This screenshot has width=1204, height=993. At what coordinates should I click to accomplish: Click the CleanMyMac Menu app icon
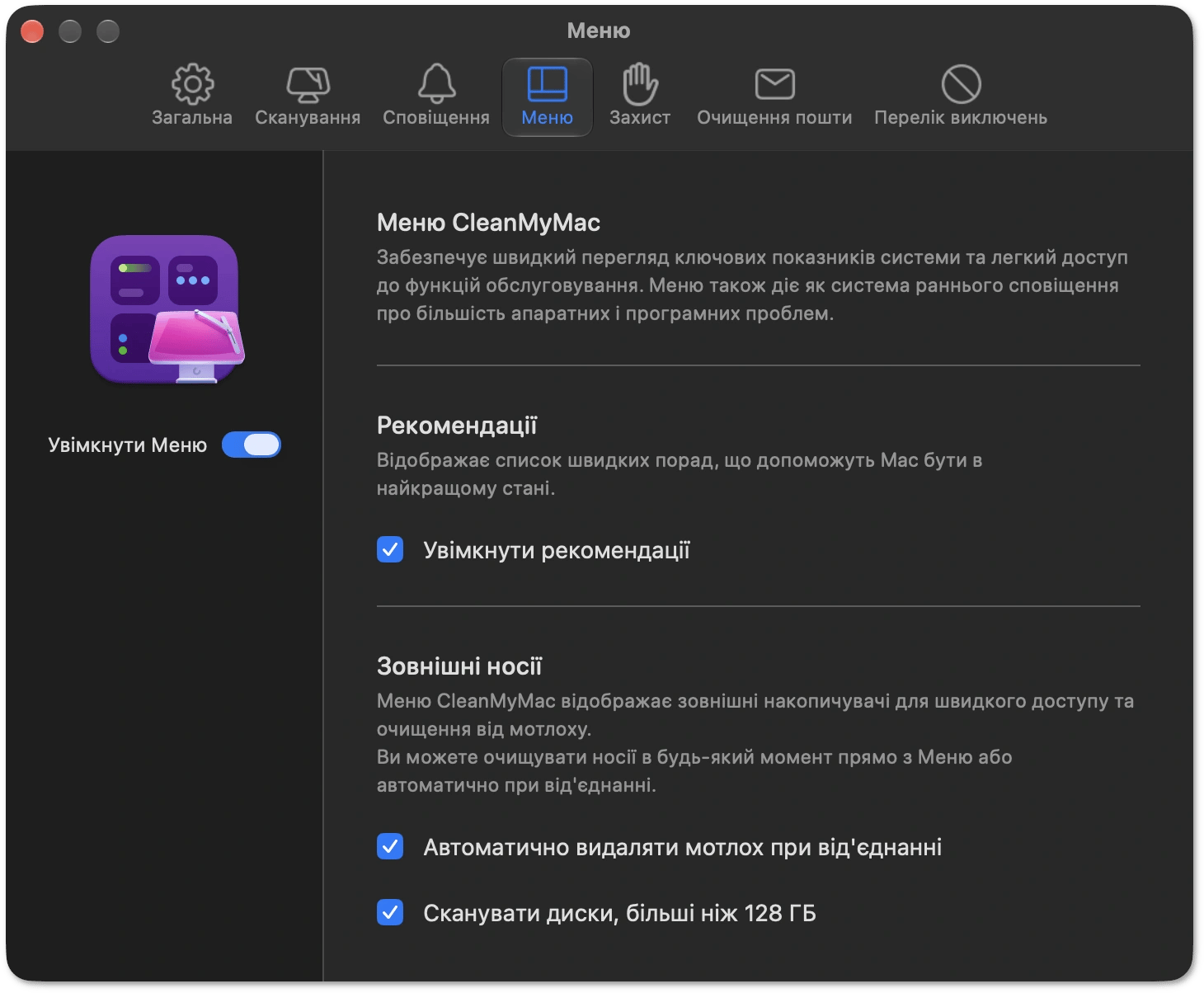point(167,310)
